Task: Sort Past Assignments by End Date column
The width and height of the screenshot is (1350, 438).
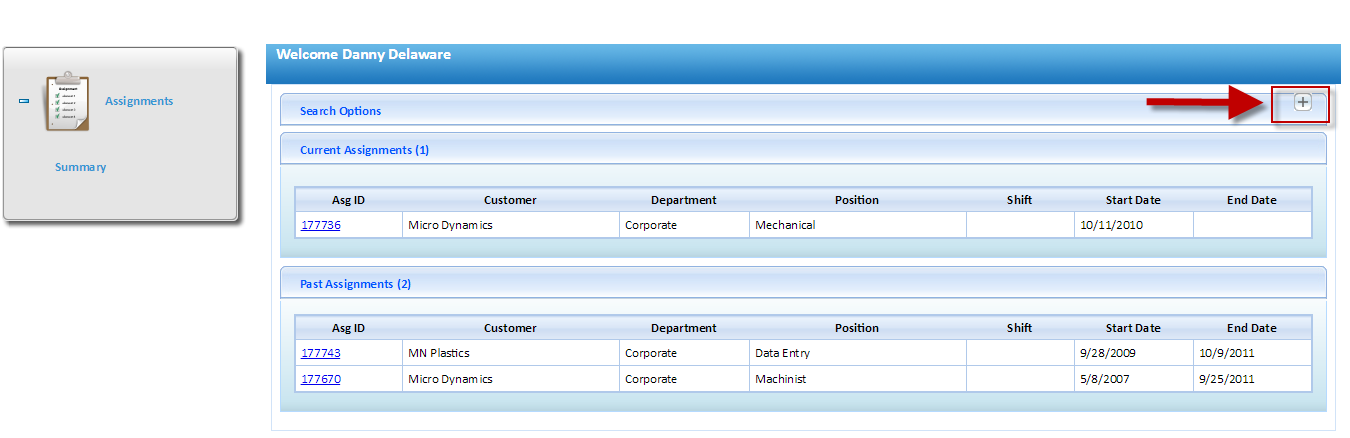Action: [1251, 328]
